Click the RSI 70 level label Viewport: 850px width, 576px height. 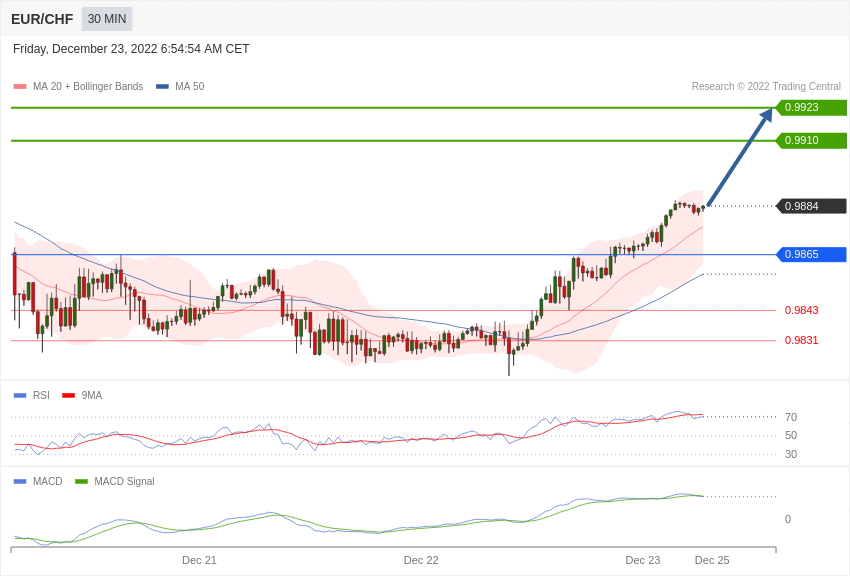tap(790, 417)
